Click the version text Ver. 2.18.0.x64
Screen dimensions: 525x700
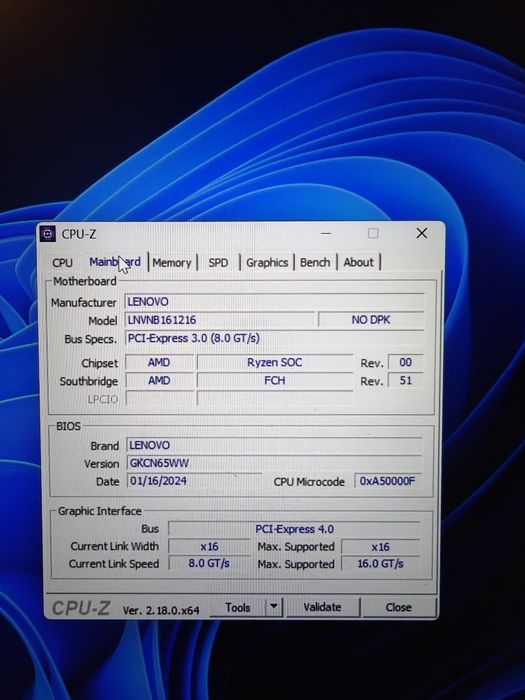point(161,610)
